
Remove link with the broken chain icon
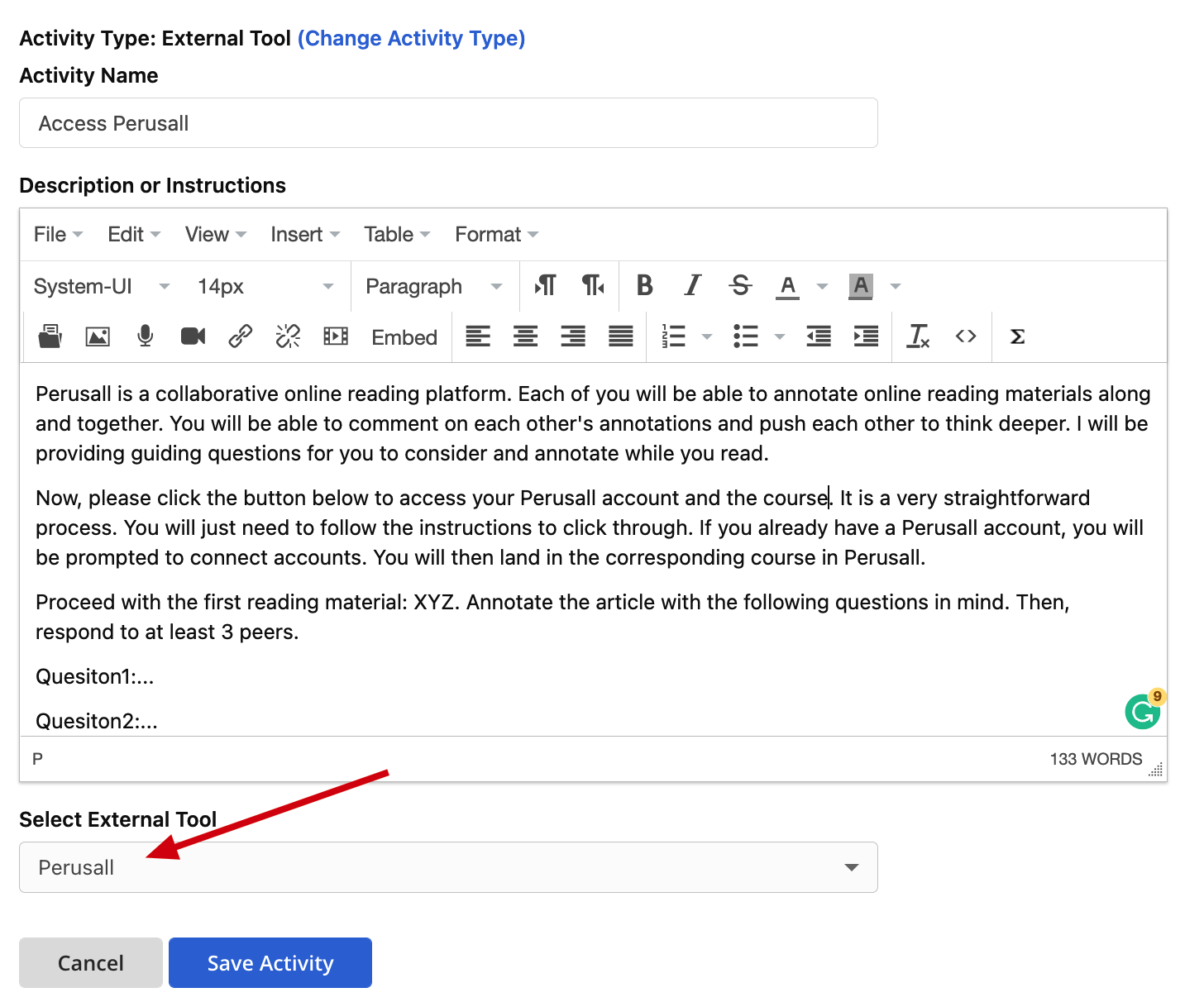click(288, 336)
